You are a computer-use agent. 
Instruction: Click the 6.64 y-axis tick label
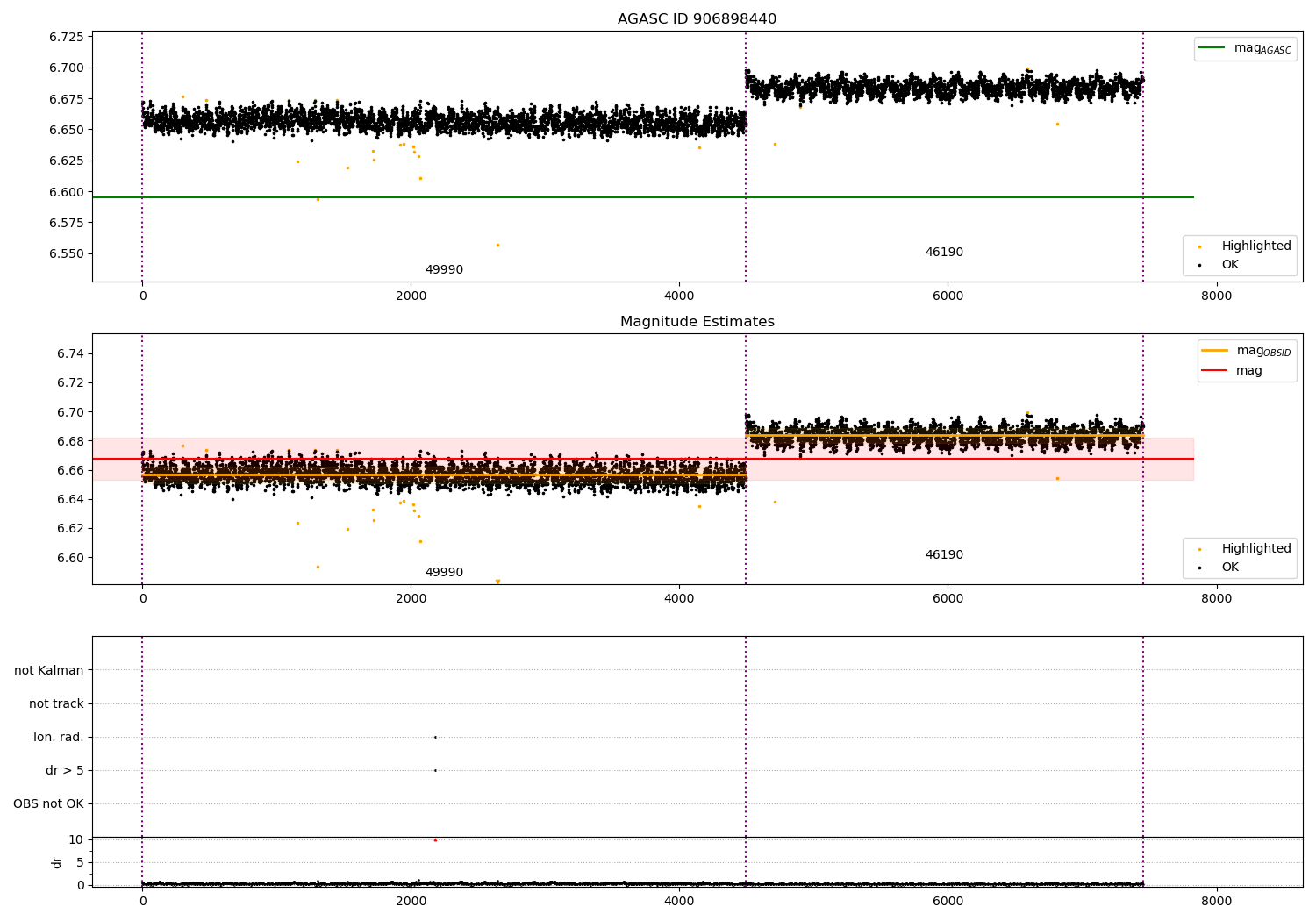tap(70, 499)
